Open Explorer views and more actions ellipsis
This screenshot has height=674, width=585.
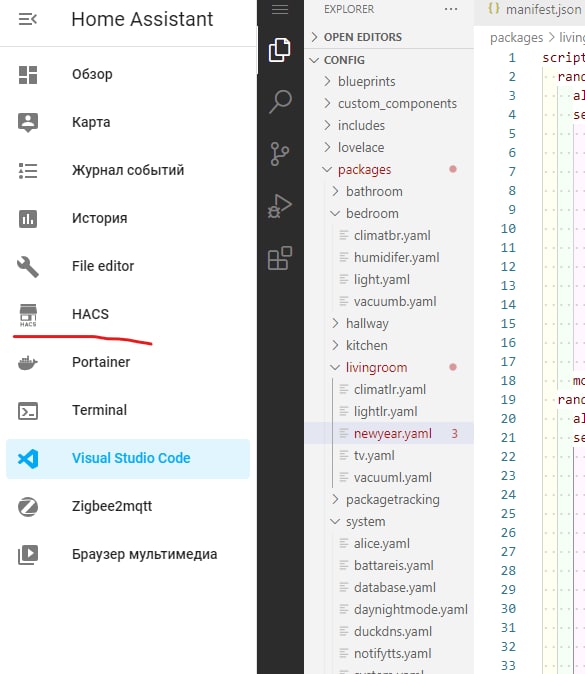[x=451, y=9]
